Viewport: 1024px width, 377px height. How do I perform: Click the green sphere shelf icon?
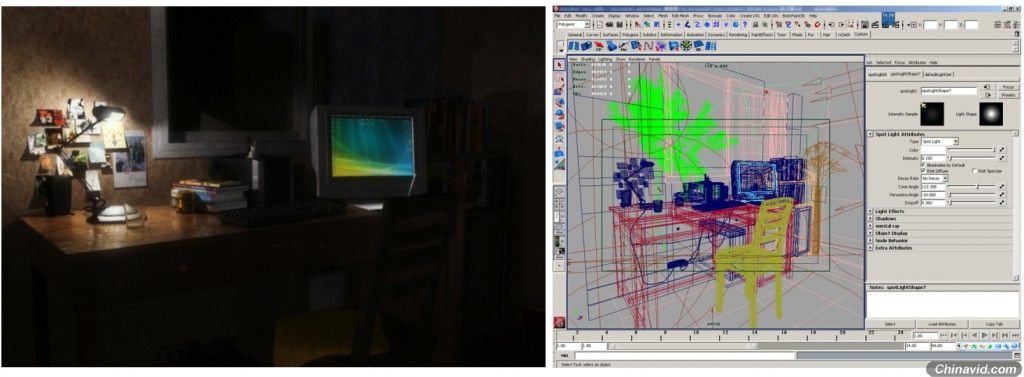[x=686, y=46]
